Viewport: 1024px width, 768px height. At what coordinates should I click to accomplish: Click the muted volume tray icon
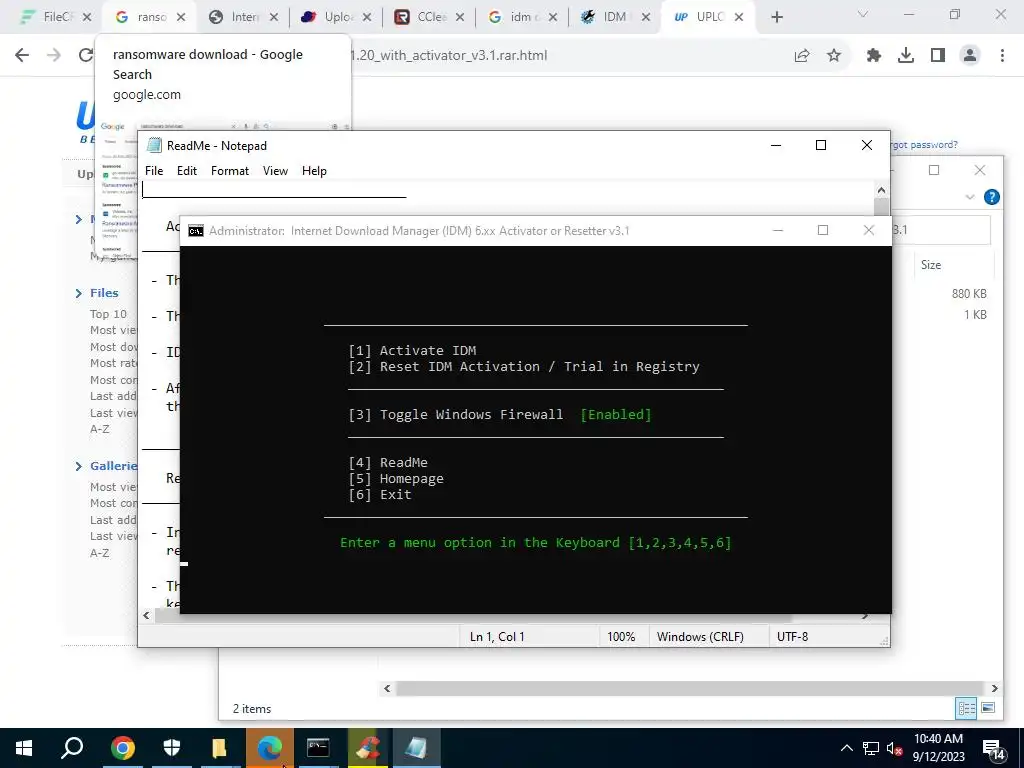pos(895,748)
